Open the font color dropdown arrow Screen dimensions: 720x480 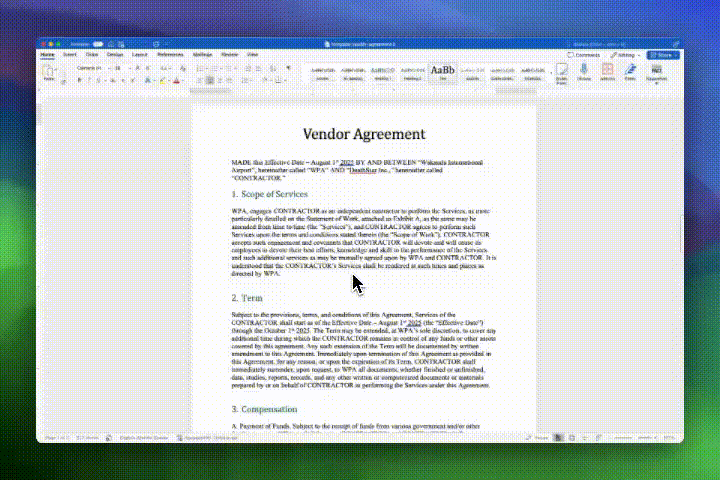pos(183,81)
